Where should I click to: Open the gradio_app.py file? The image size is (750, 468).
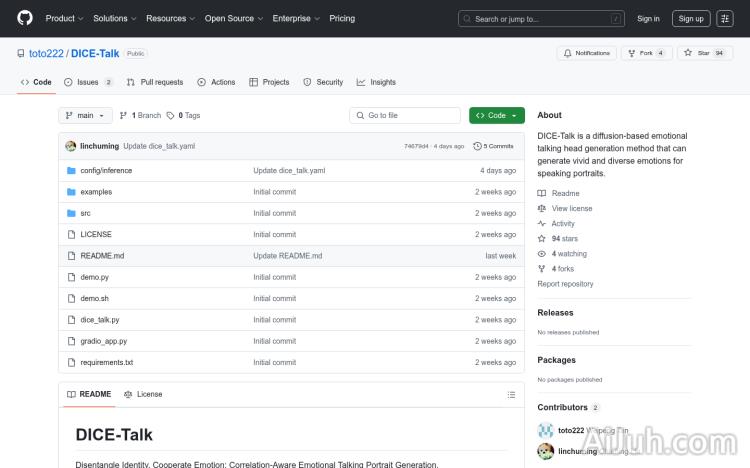click(103, 341)
